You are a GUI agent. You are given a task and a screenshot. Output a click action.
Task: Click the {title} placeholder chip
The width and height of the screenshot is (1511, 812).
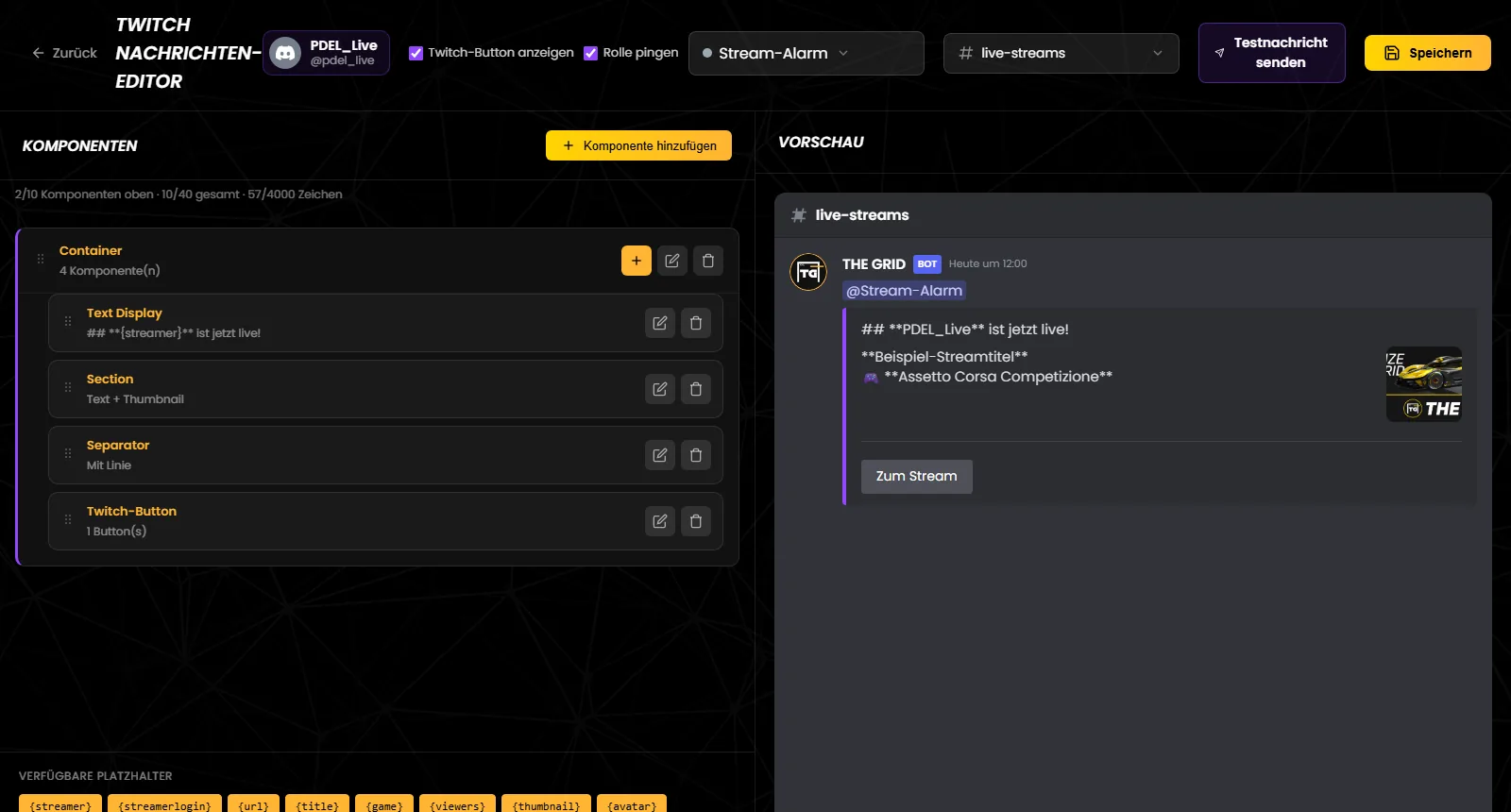[317, 804]
